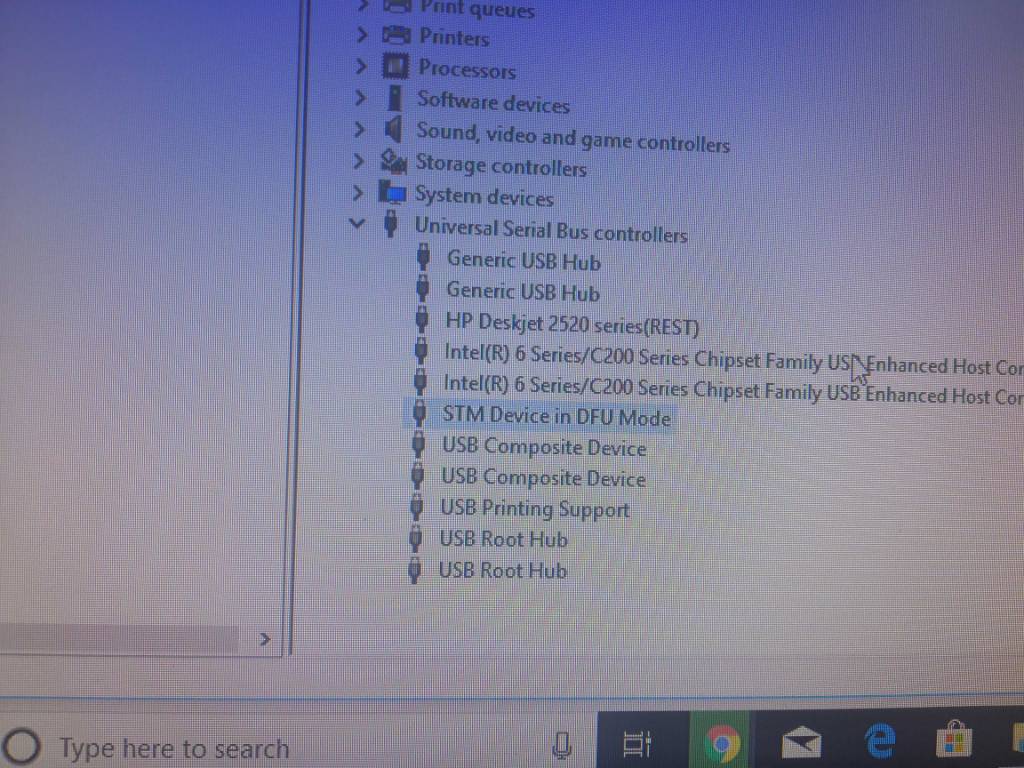Click the Printers category icon
The height and width of the screenshot is (768, 1024).
pos(396,35)
